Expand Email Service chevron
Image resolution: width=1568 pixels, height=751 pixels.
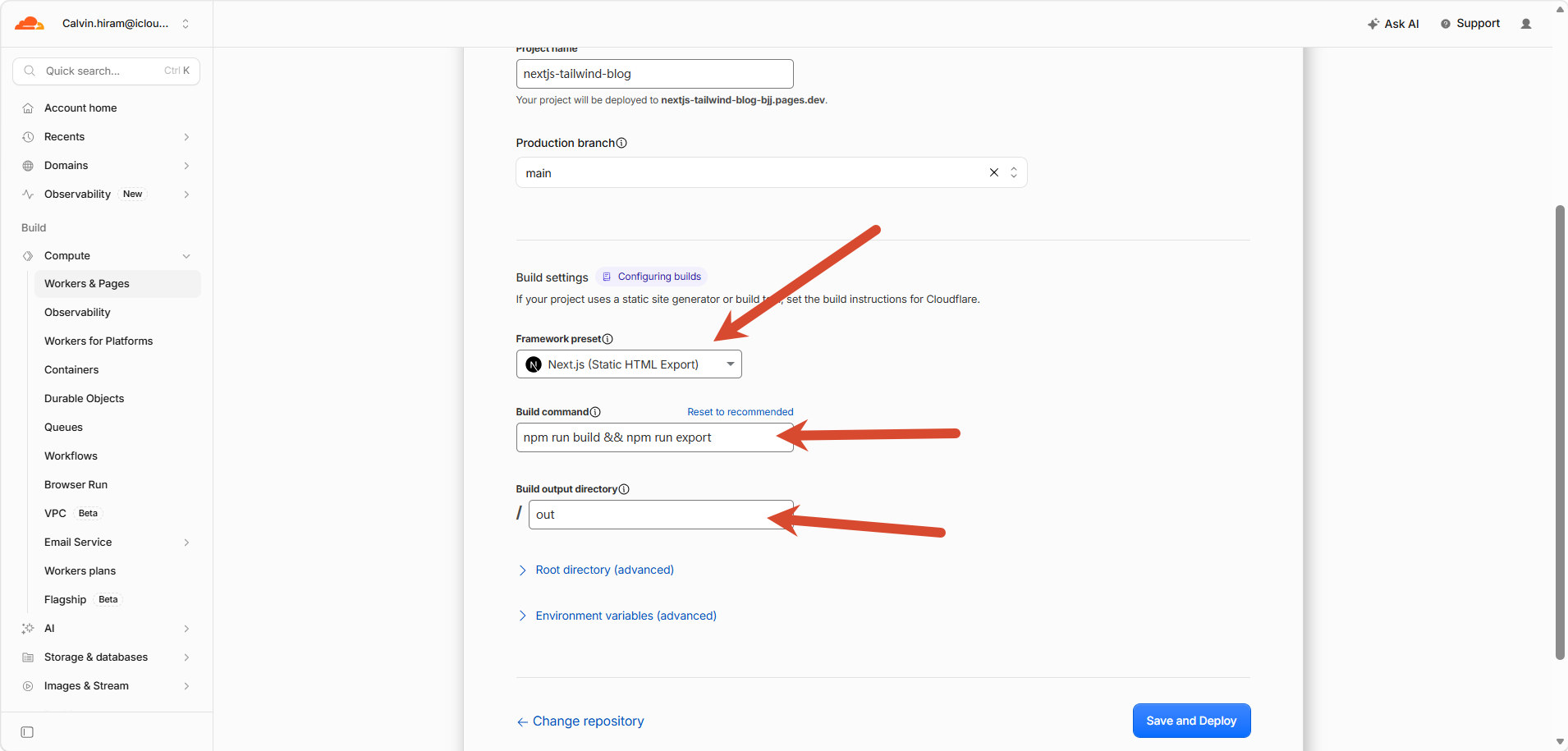point(186,543)
